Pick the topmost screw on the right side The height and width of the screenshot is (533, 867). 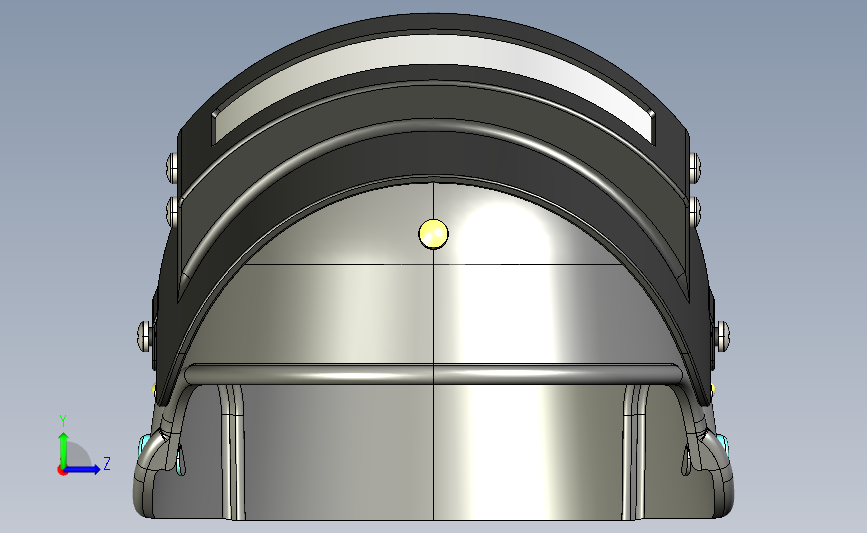[694, 168]
